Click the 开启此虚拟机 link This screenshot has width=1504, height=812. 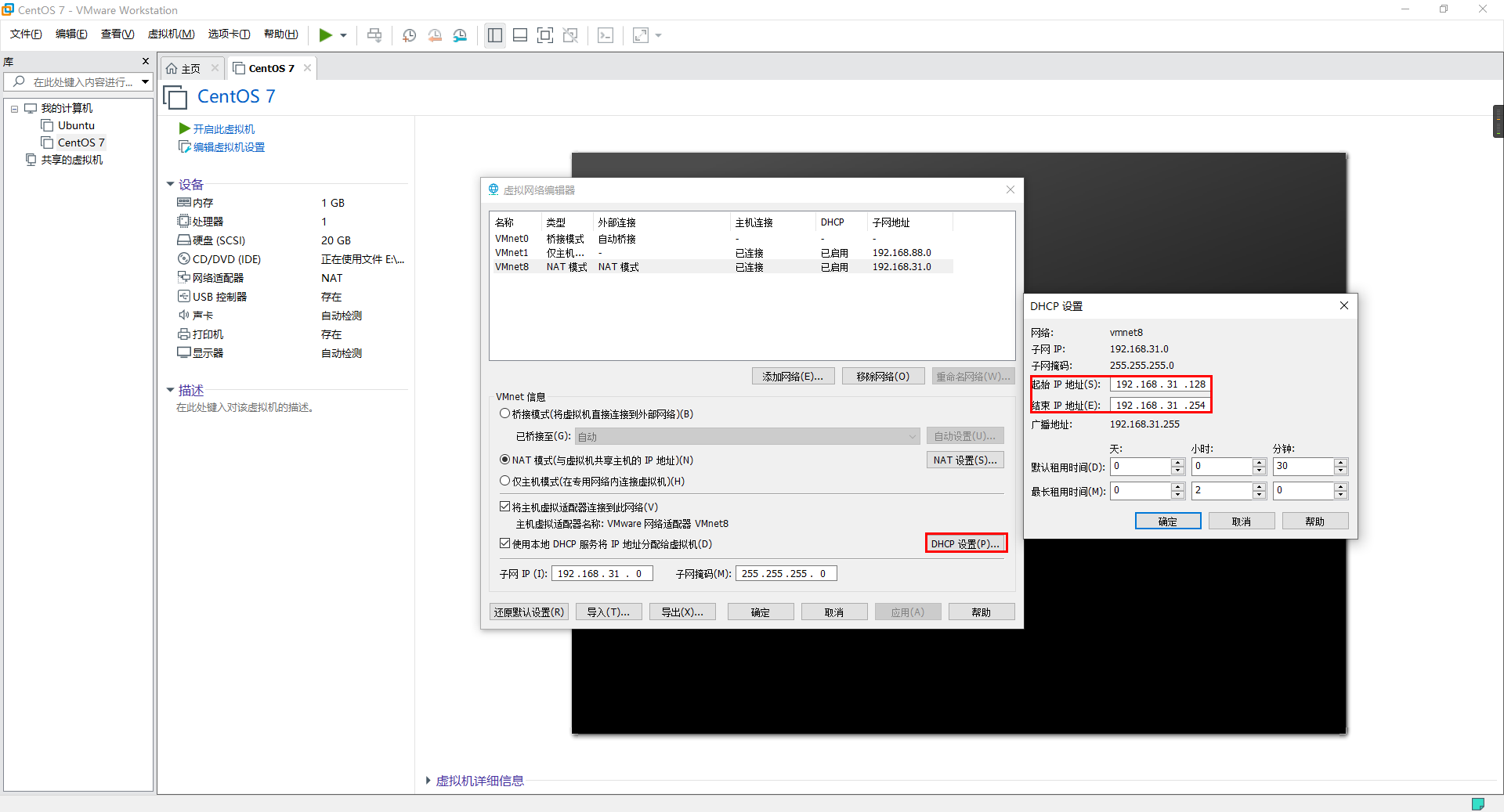(x=223, y=129)
